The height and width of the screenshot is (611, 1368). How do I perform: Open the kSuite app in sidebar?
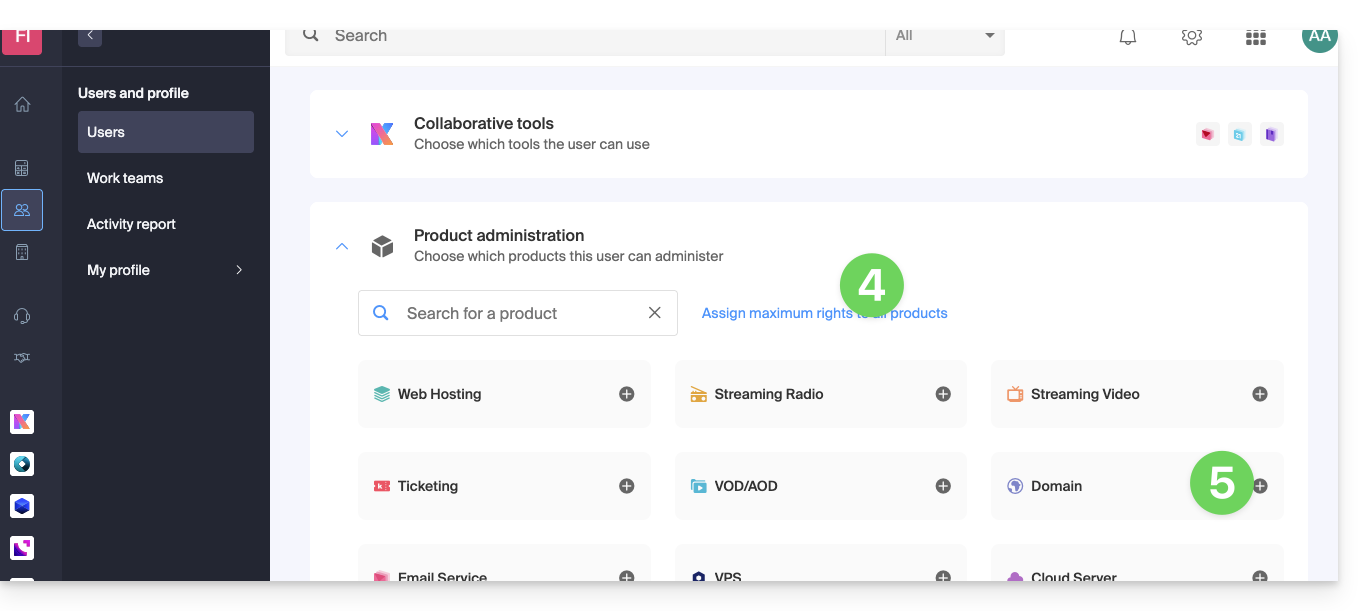click(22, 422)
